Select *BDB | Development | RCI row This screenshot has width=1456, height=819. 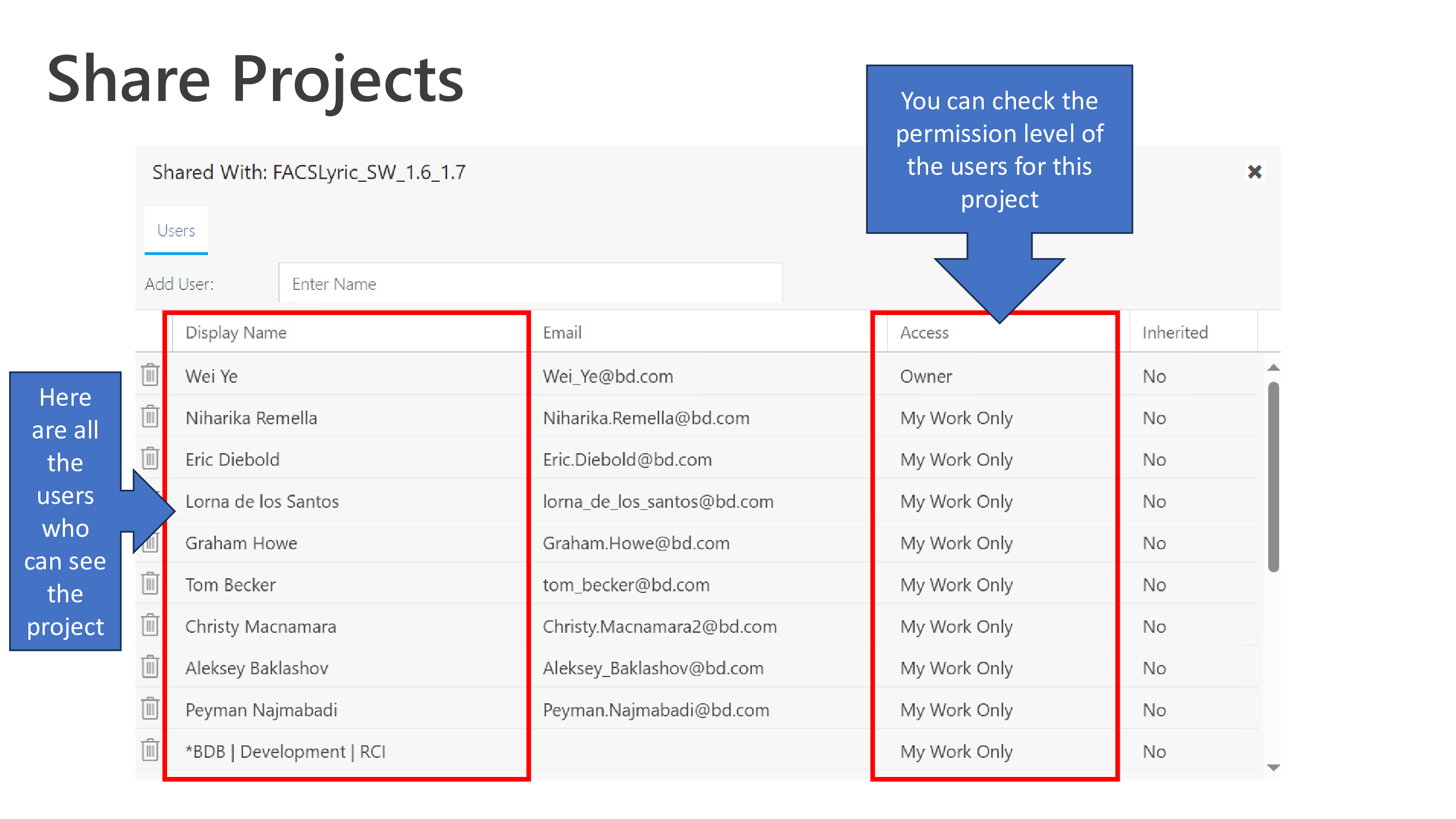(286, 752)
